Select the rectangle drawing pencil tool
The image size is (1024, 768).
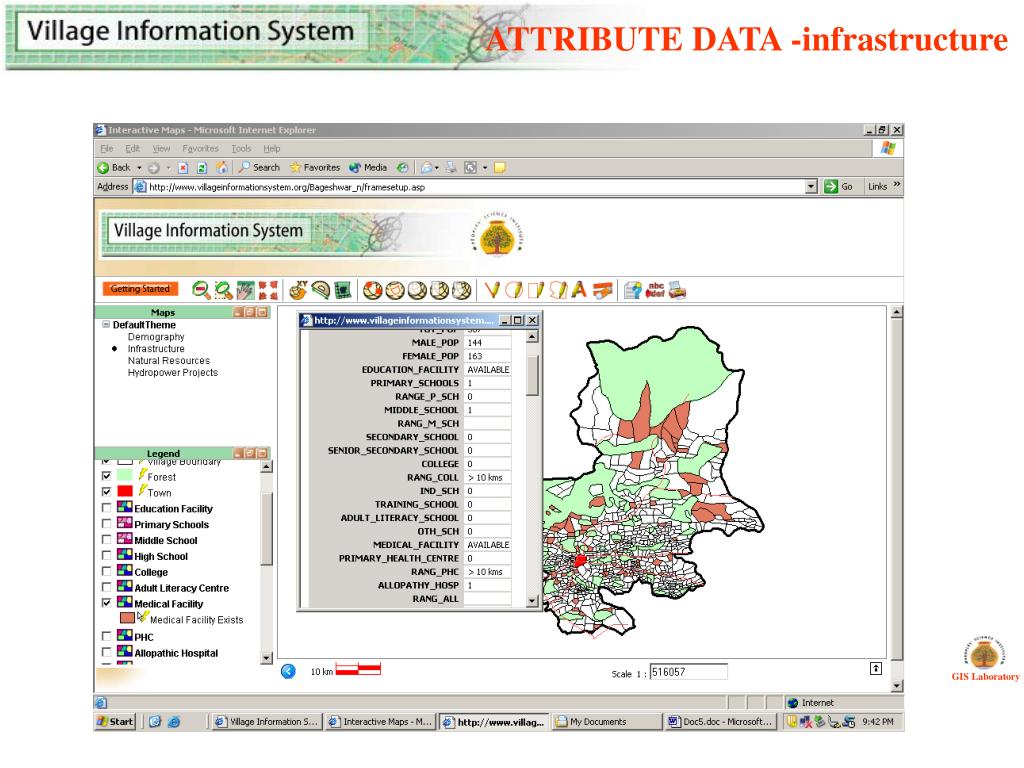[x=536, y=290]
